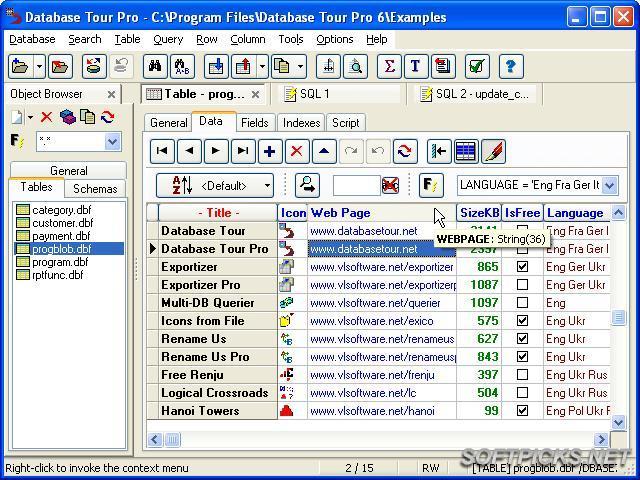Insert a new row with the plus icon
The width and height of the screenshot is (640, 480).
click(x=270, y=151)
